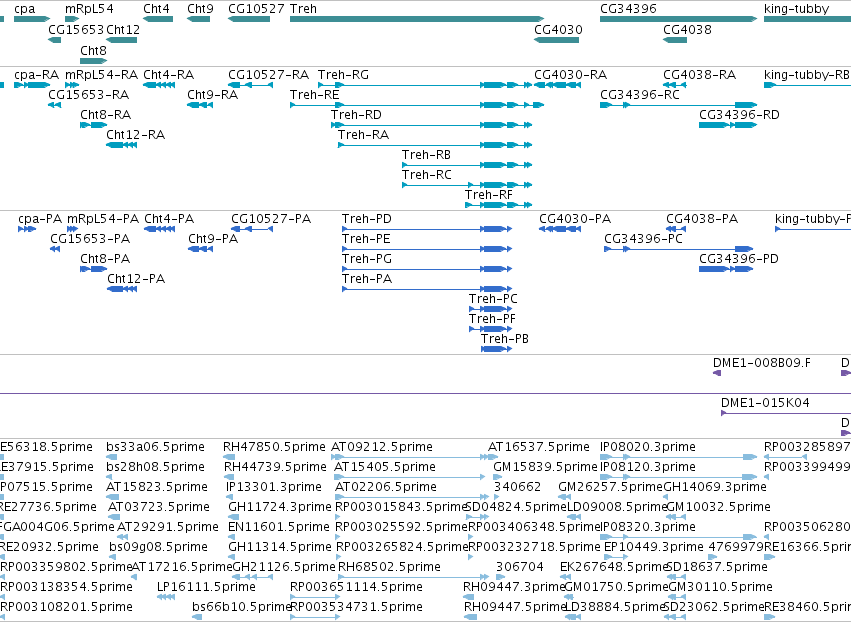Click the Treh-PA protein label
Image resolution: width=851 pixels, height=622 pixels.
tap(367, 279)
